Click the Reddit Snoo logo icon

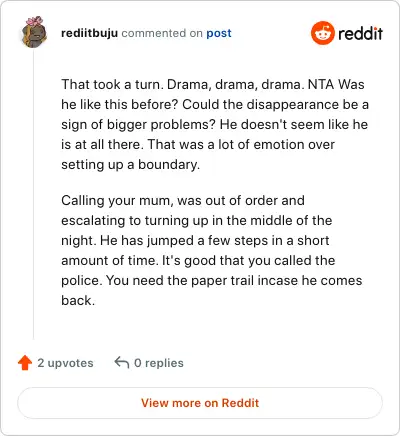pos(322,33)
